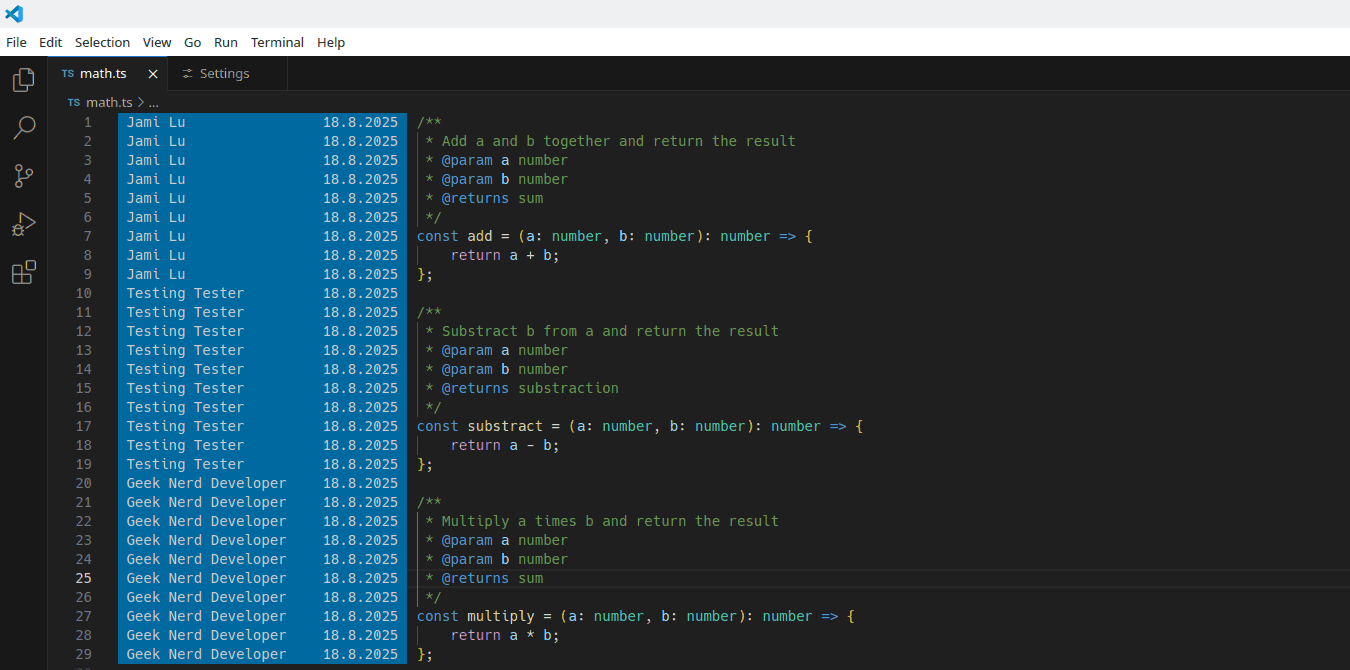Click the 18.8.2025 date on line 14

(x=360, y=369)
